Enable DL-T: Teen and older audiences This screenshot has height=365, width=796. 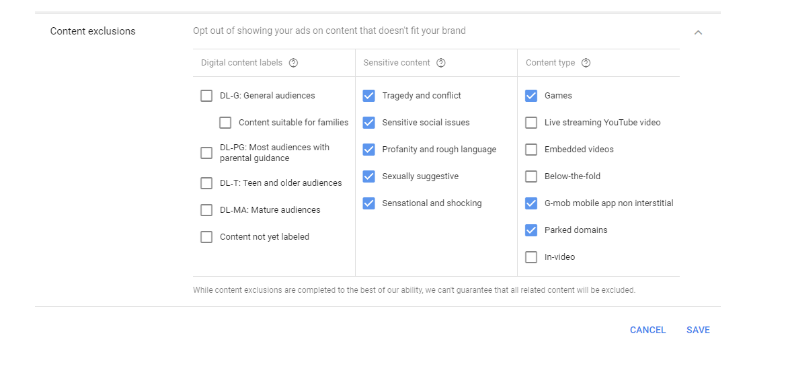(206, 183)
